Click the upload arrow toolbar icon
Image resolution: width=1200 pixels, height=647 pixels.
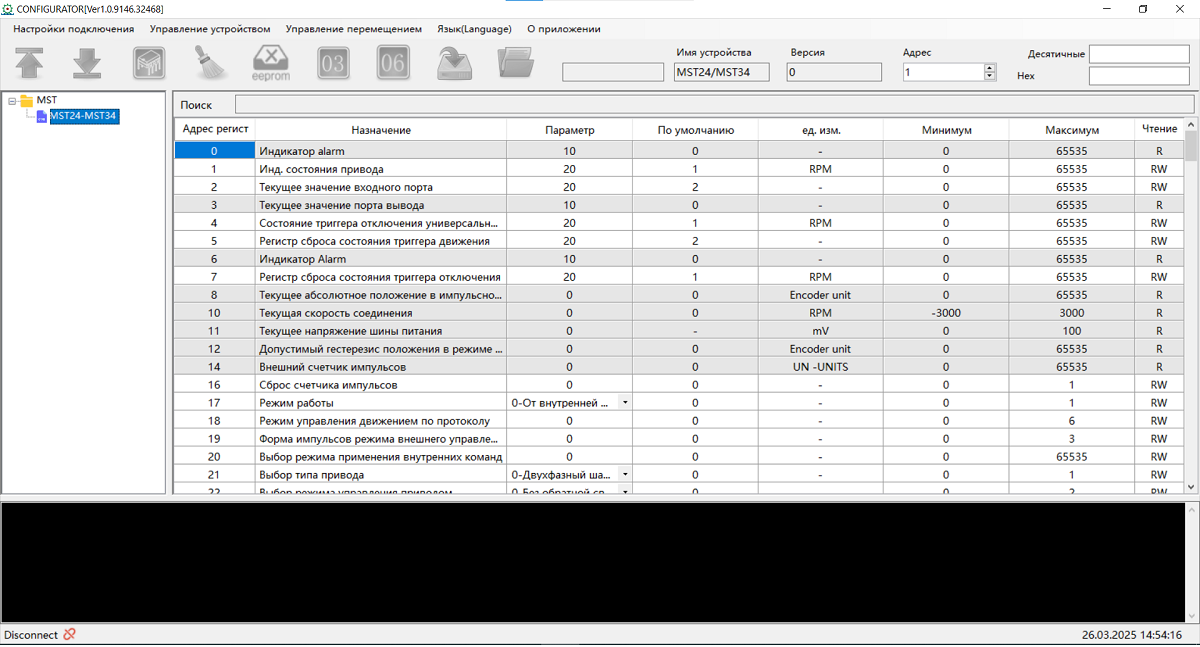pyautogui.click(x=30, y=63)
